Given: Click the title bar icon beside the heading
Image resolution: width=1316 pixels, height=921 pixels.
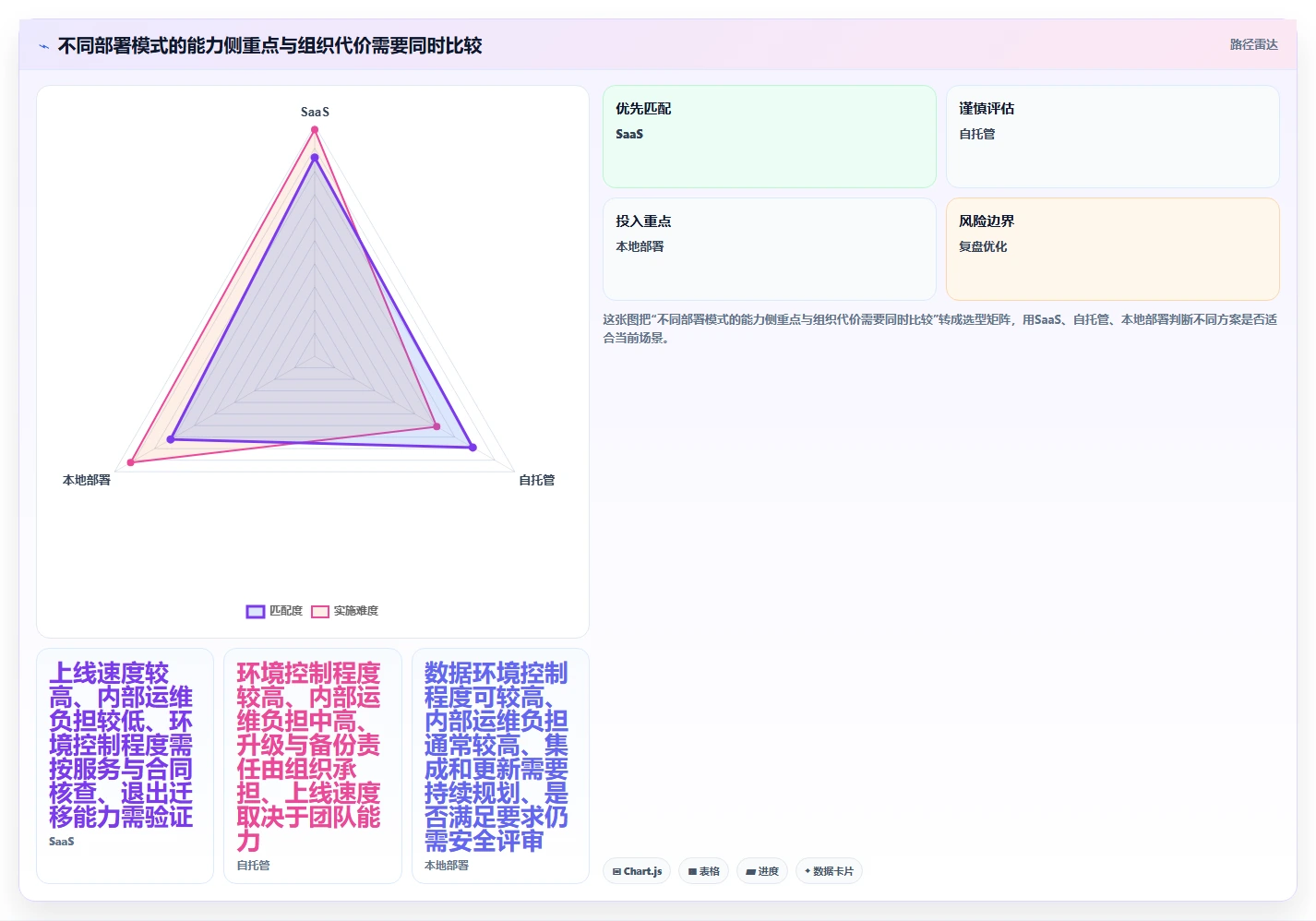Looking at the screenshot, I should coord(43,46).
